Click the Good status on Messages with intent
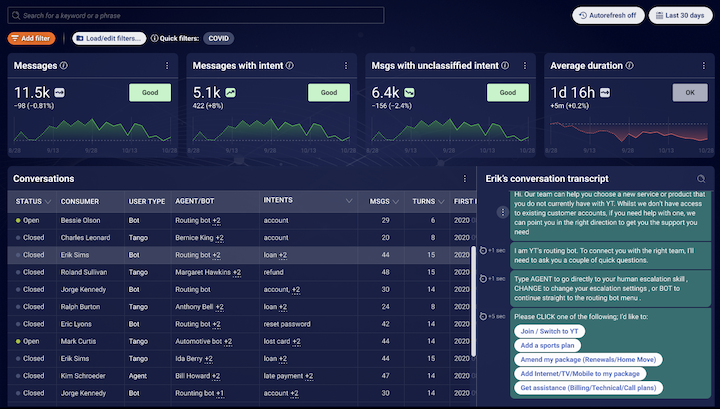Image resolution: width=720 pixels, height=409 pixels. (329, 92)
